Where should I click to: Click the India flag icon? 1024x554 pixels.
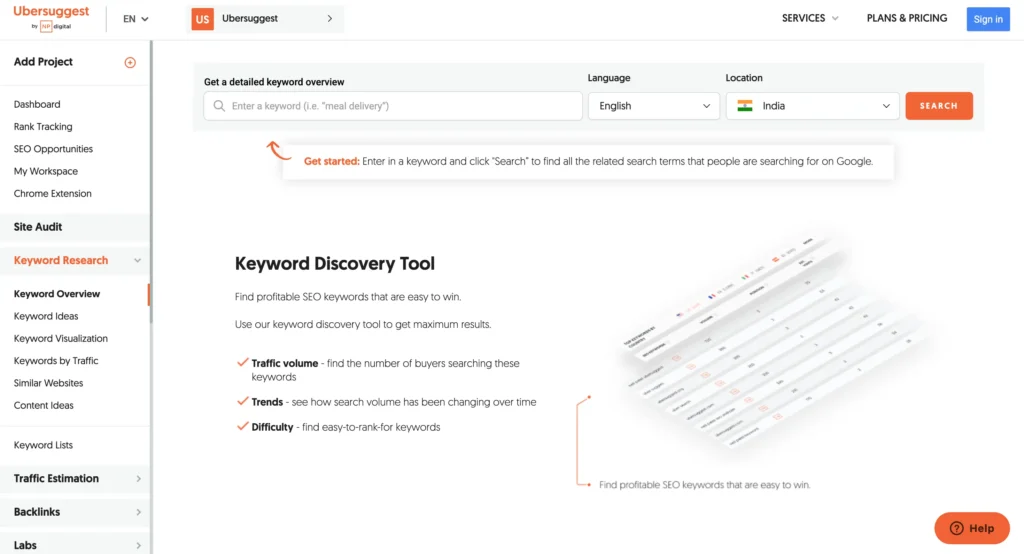745,106
